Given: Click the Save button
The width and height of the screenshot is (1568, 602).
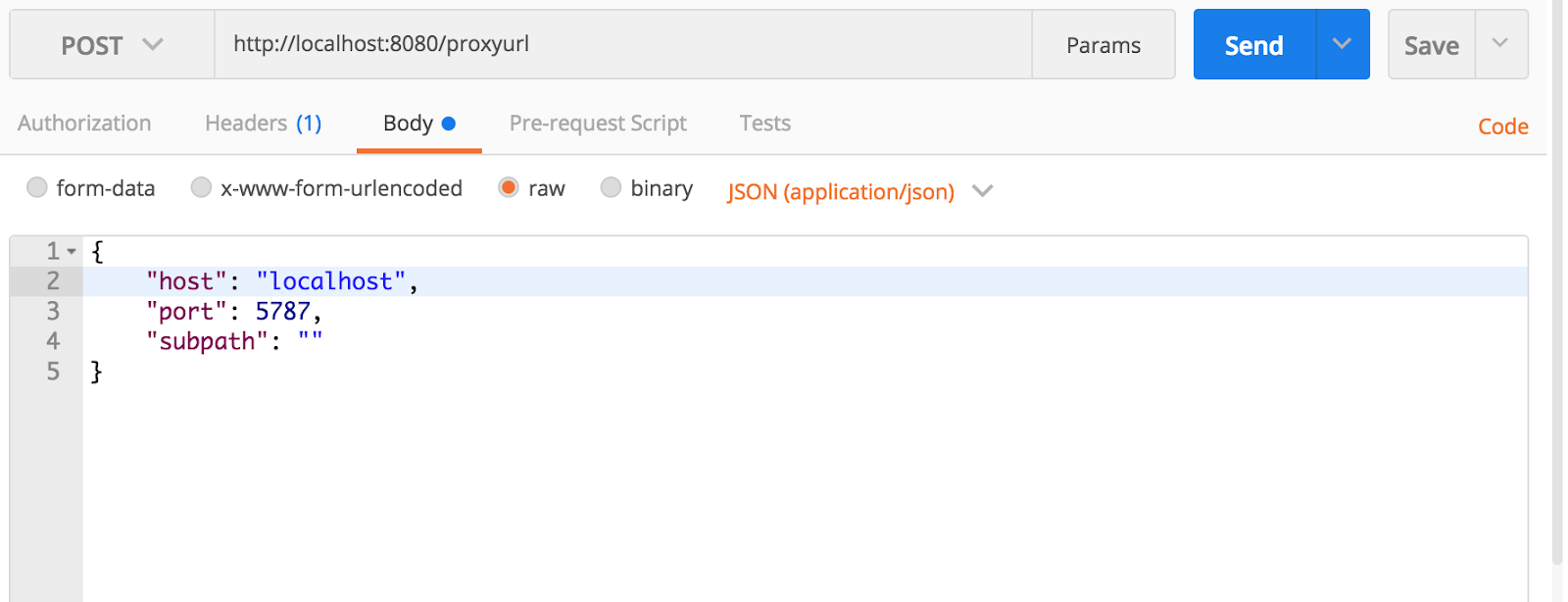Looking at the screenshot, I should pyautogui.click(x=1431, y=45).
